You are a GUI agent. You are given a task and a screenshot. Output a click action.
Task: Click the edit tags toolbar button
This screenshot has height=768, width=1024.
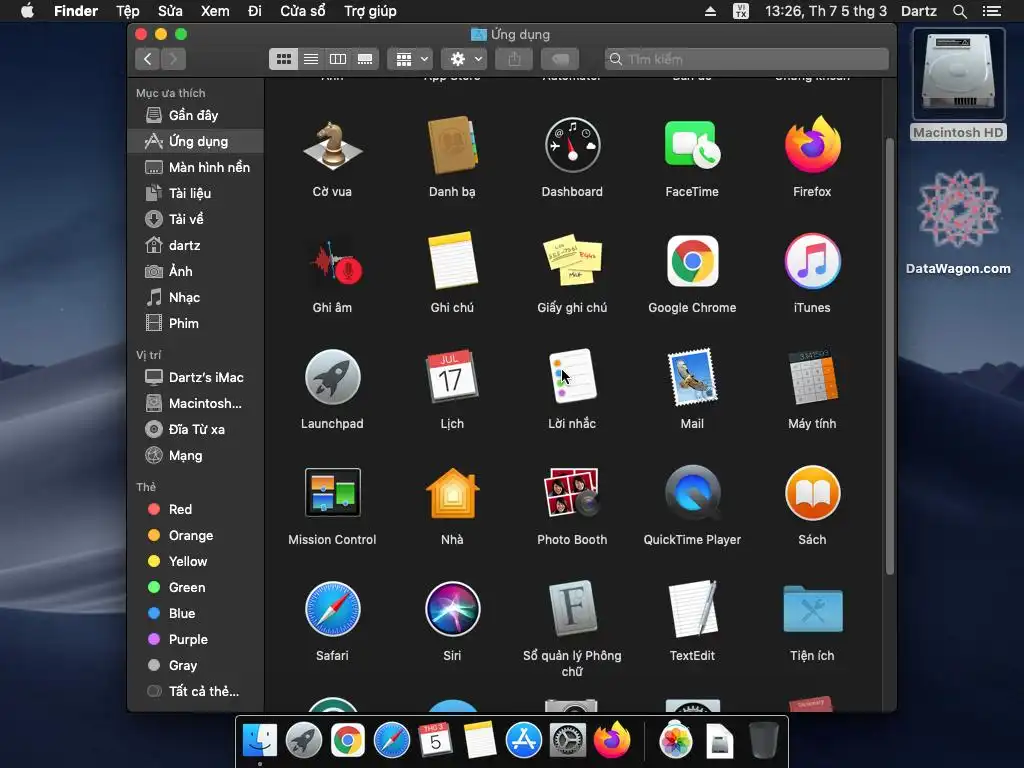560,59
